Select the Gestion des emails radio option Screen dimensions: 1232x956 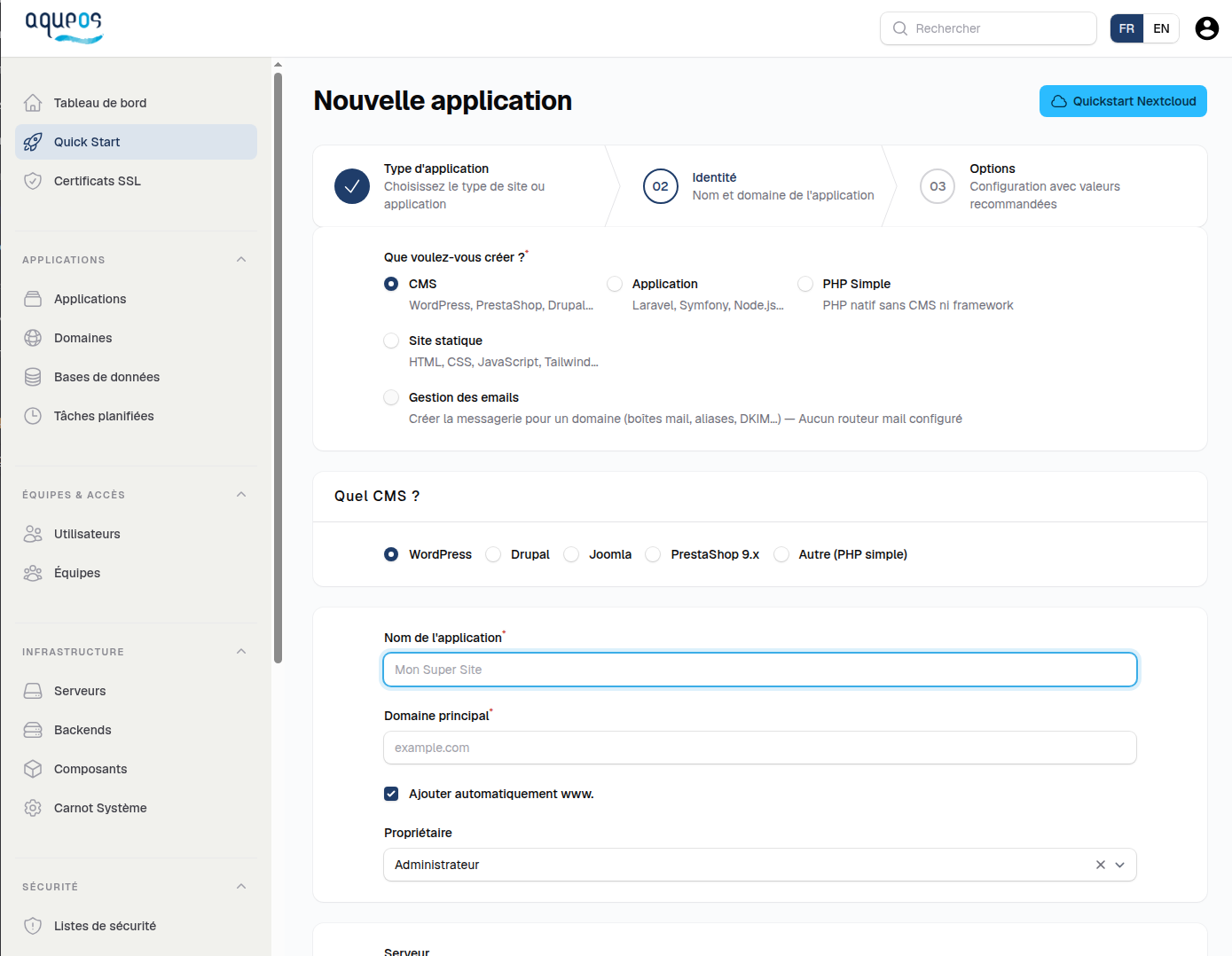coord(391,397)
